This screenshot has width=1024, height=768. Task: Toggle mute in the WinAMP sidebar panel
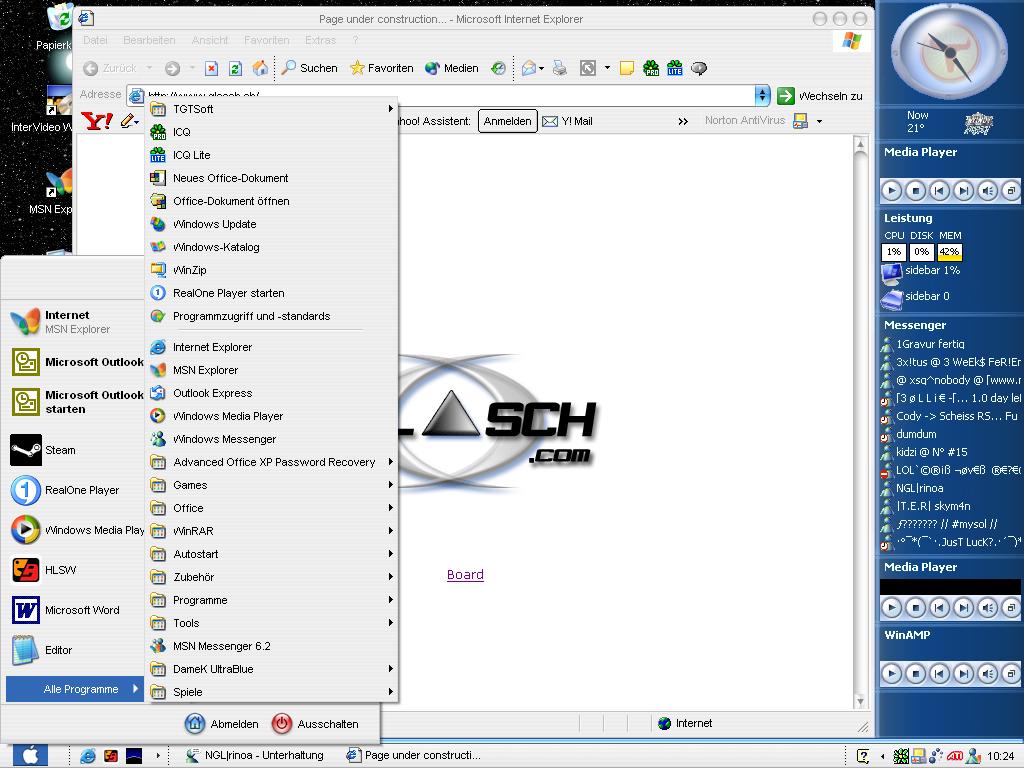[x=987, y=674]
